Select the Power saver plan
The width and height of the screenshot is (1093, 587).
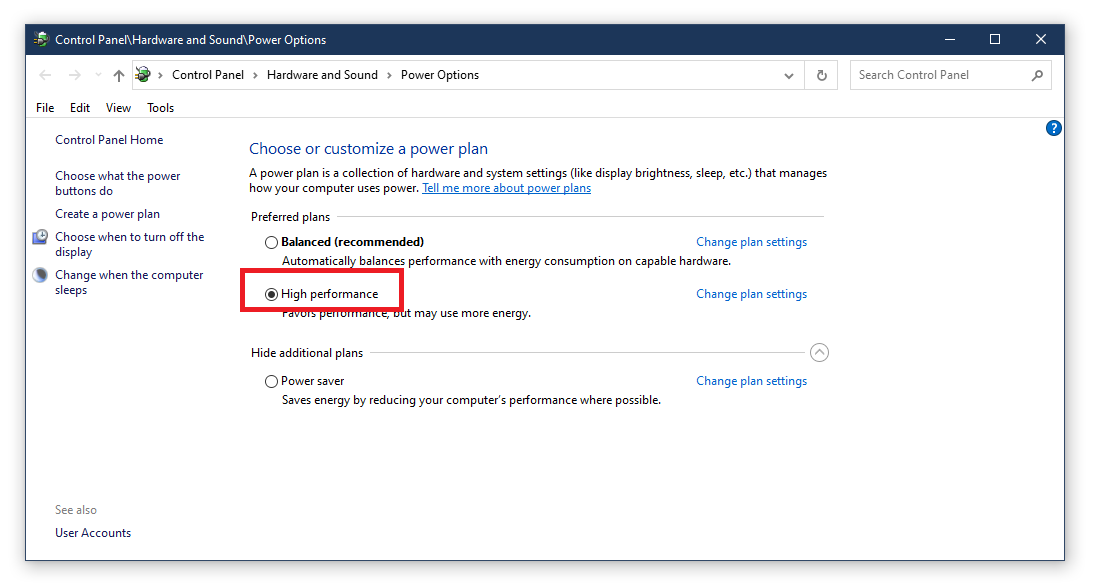point(271,381)
